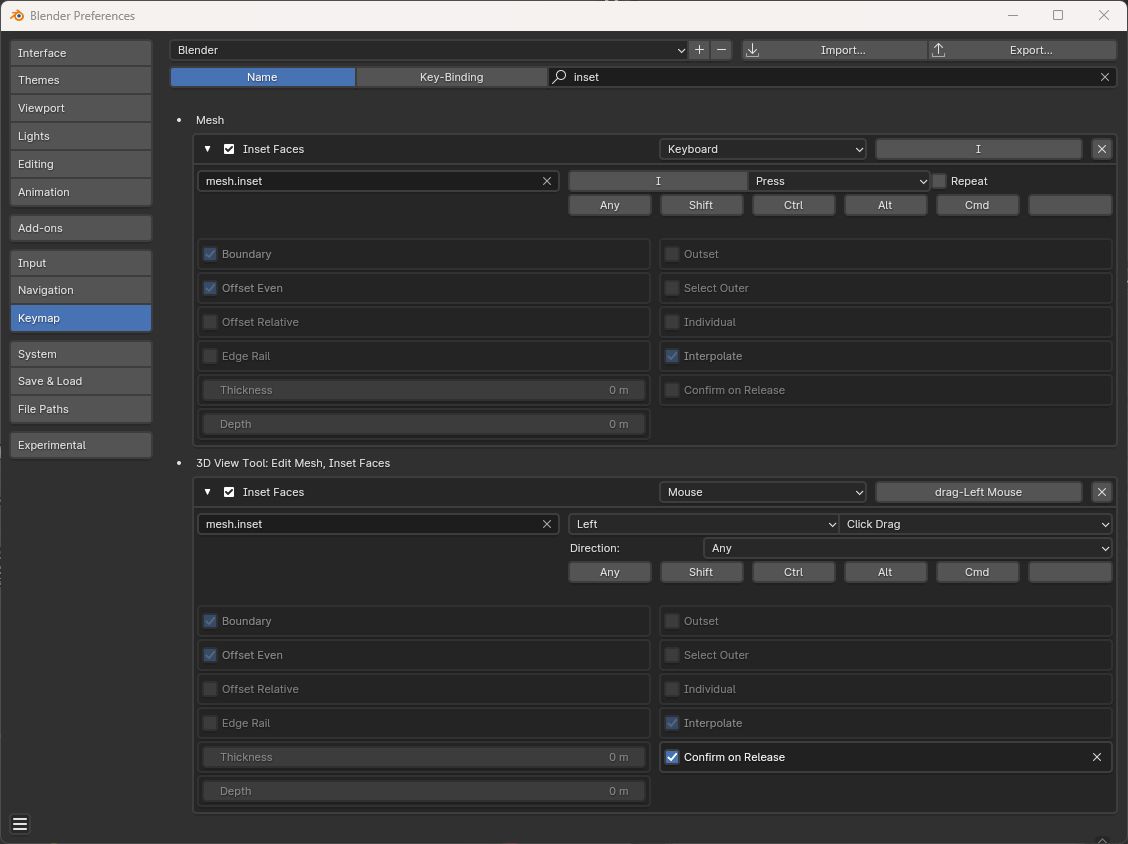The image size is (1128, 844).
Task: Remove the Mouse Inset Faces keymap item
Action: pos(1101,492)
